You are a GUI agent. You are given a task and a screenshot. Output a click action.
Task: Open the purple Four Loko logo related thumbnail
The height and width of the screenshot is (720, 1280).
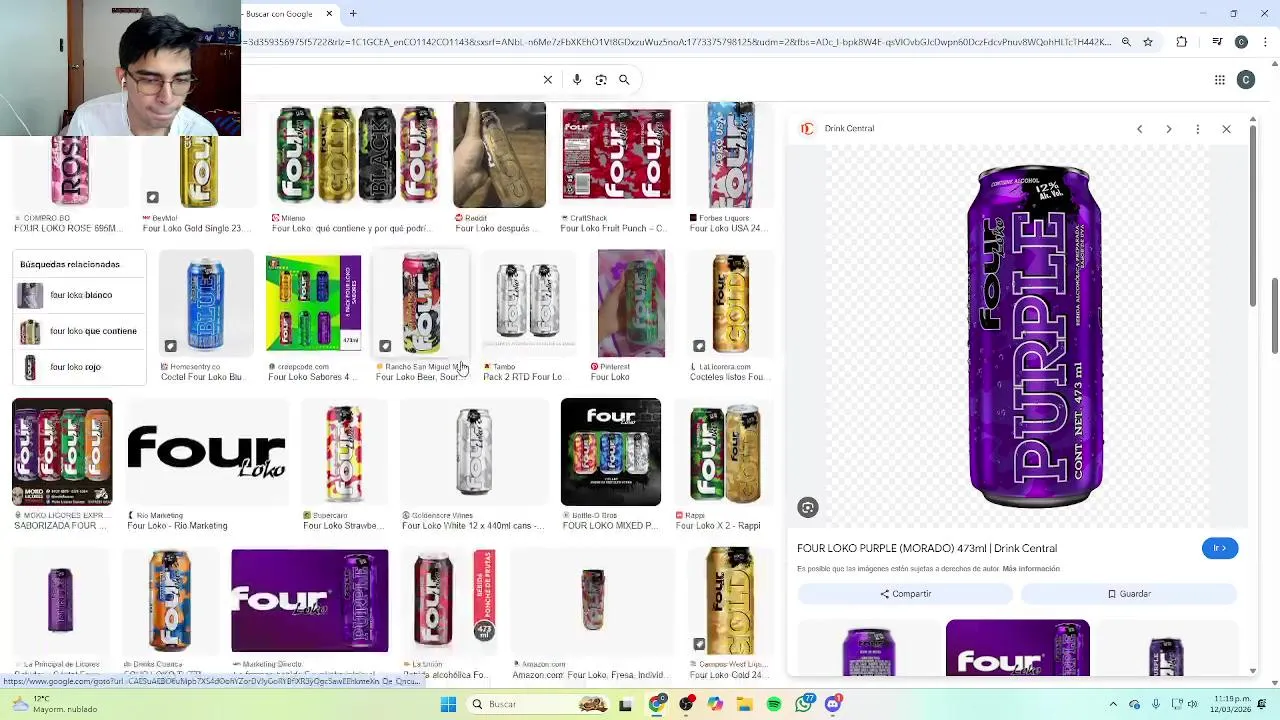tap(1017, 648)
